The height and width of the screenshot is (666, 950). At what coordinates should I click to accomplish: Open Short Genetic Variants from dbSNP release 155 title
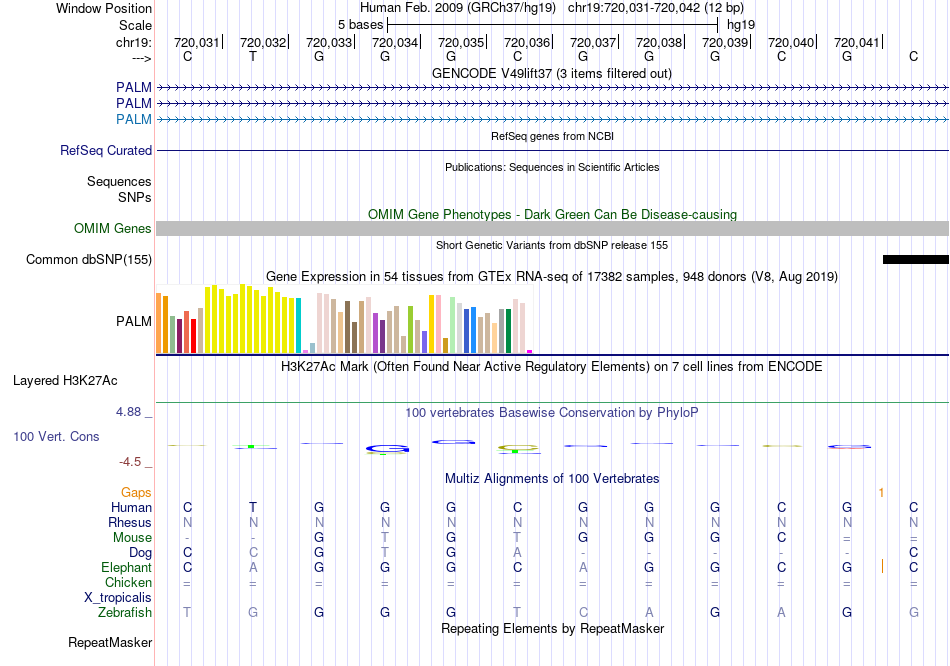[x=552, y=245]
